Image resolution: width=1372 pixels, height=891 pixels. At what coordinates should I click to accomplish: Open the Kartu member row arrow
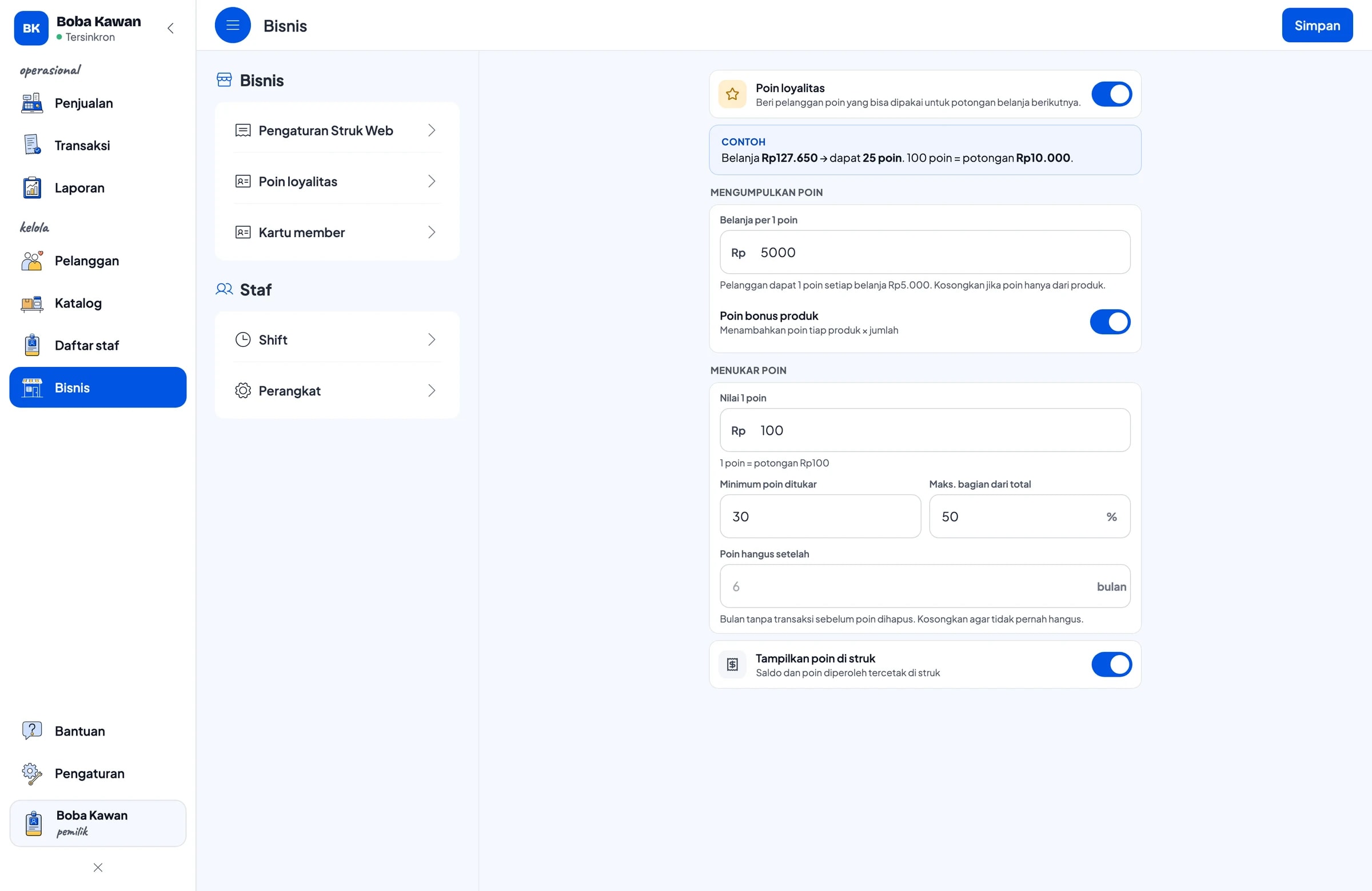(x=432, y=232)
